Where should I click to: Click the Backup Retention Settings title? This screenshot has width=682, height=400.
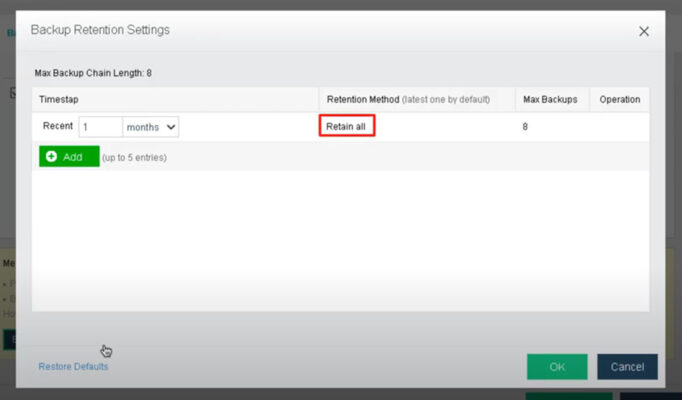tap(100, 30)
